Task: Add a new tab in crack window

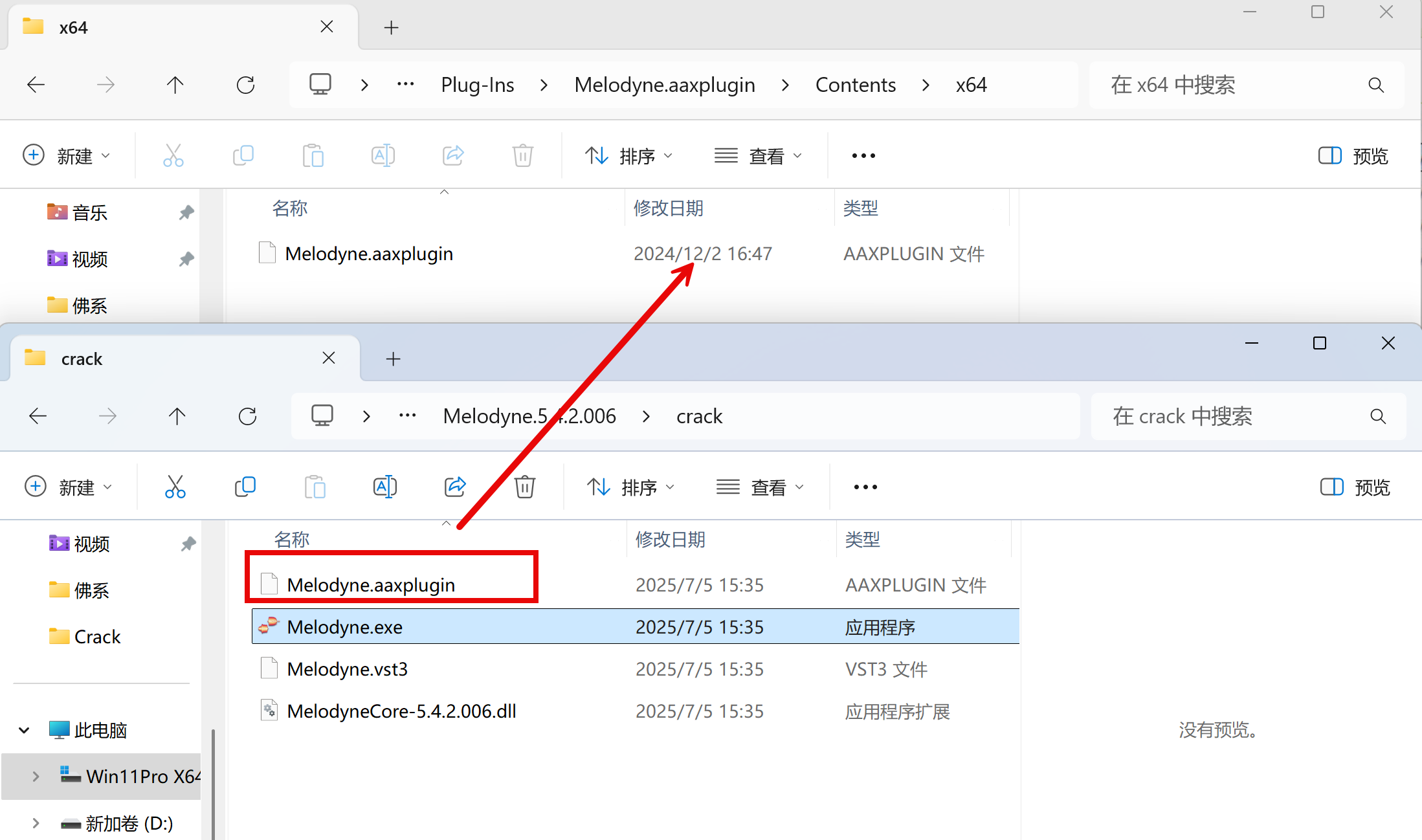Action: tap(393, 359)
